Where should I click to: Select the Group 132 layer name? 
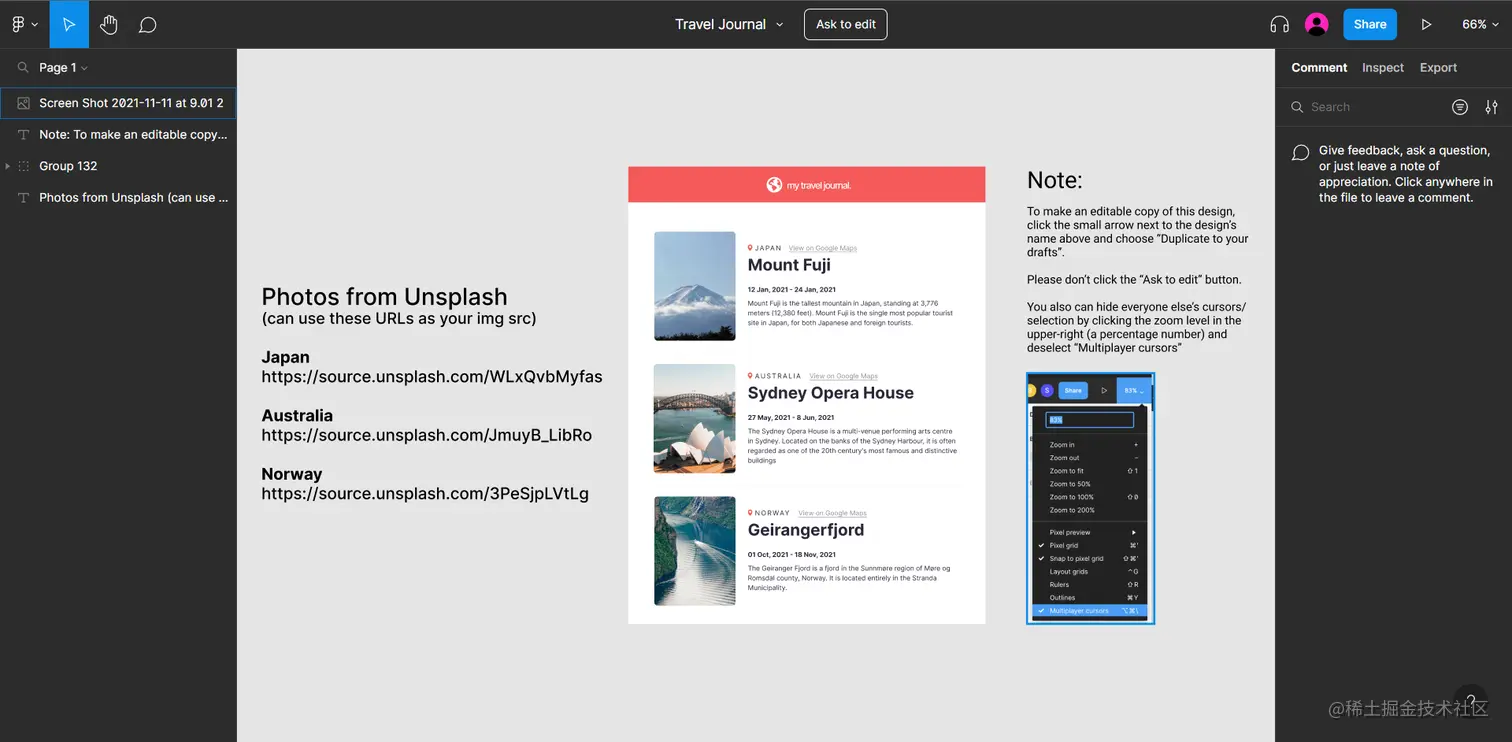(x=68, y=166)
